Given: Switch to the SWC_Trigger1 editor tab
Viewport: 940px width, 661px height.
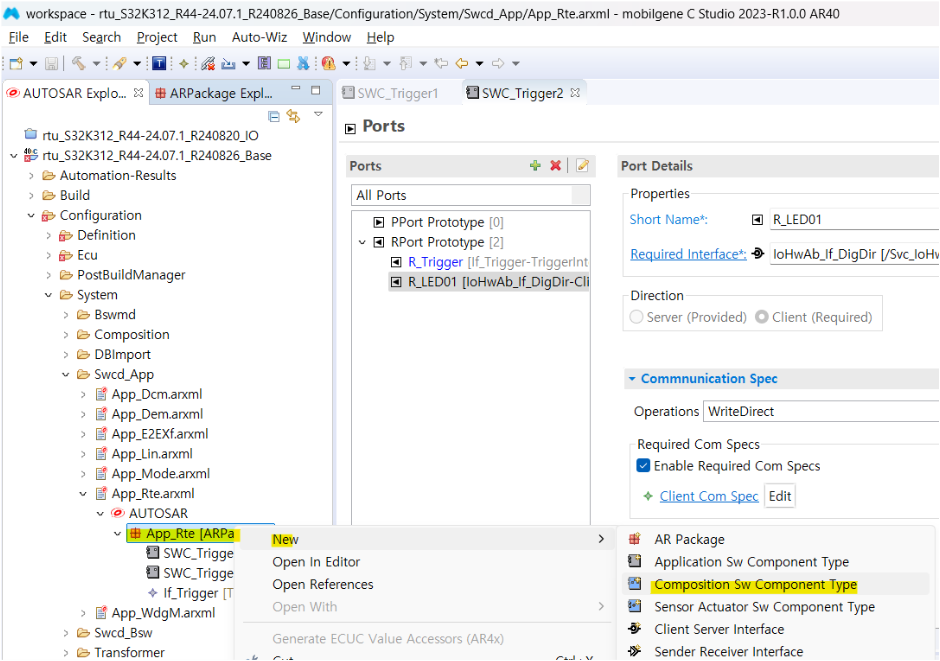Looking at the screenshot, I should click(390, 93).
